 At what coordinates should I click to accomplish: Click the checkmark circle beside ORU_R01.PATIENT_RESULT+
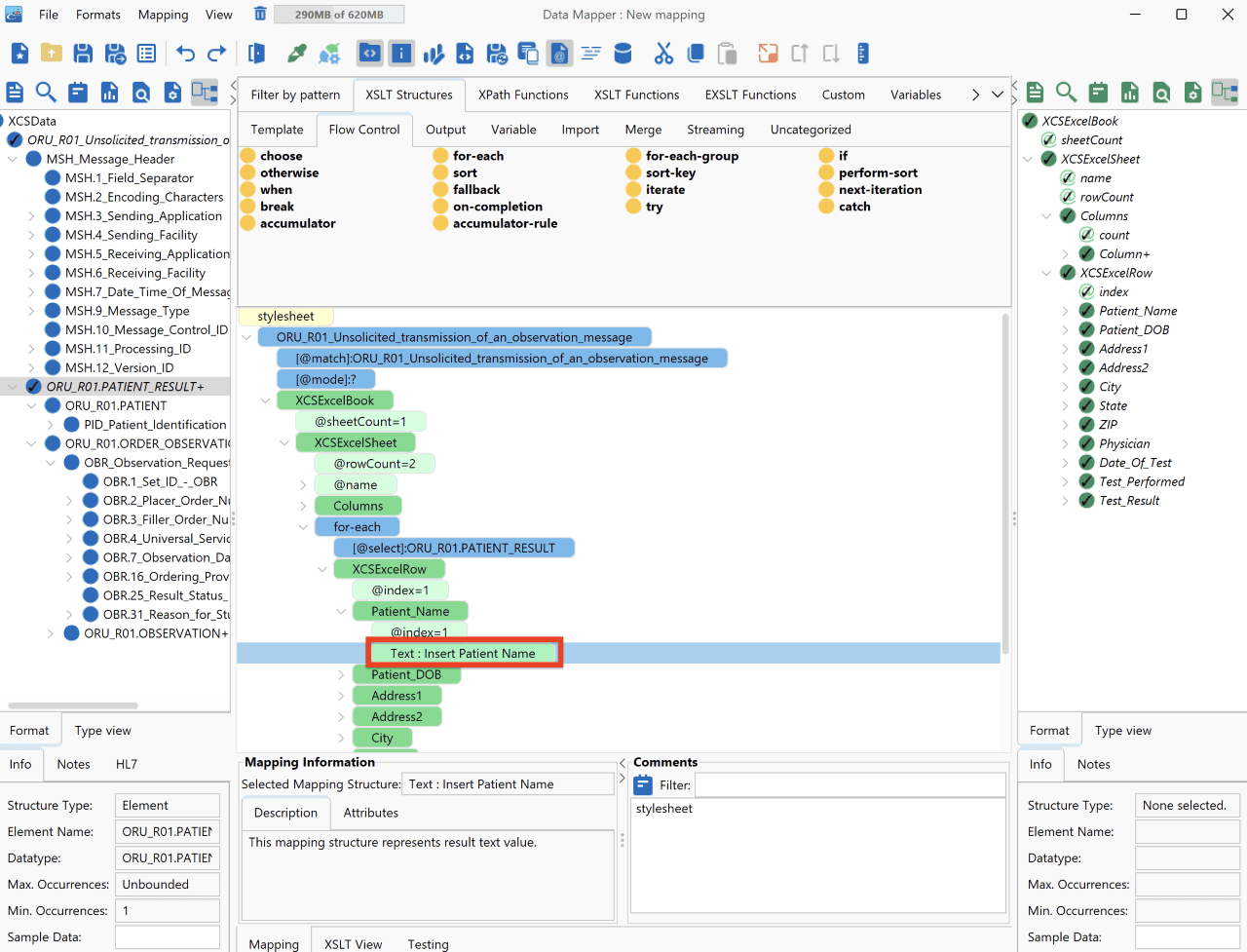(x=33, y=387)
